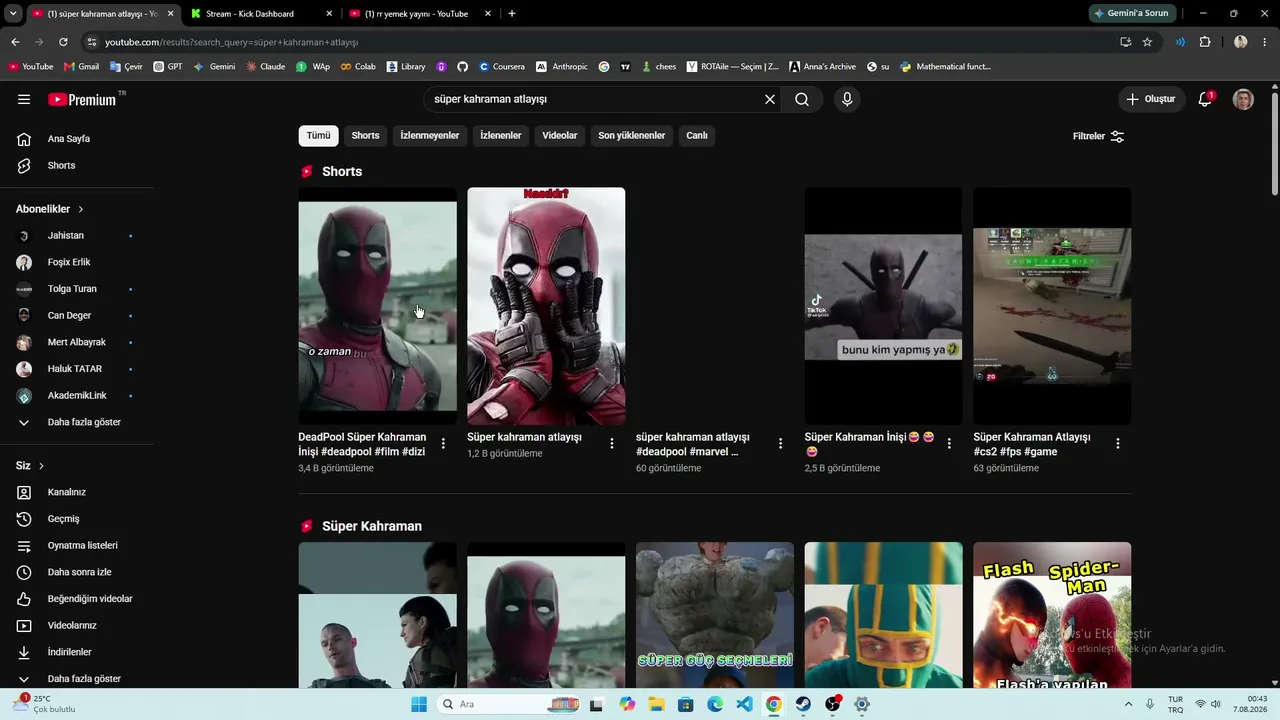Screen dimensions: 1280x720
Task: Open the GitHub bookmark icon
Action: coord(462,67)
